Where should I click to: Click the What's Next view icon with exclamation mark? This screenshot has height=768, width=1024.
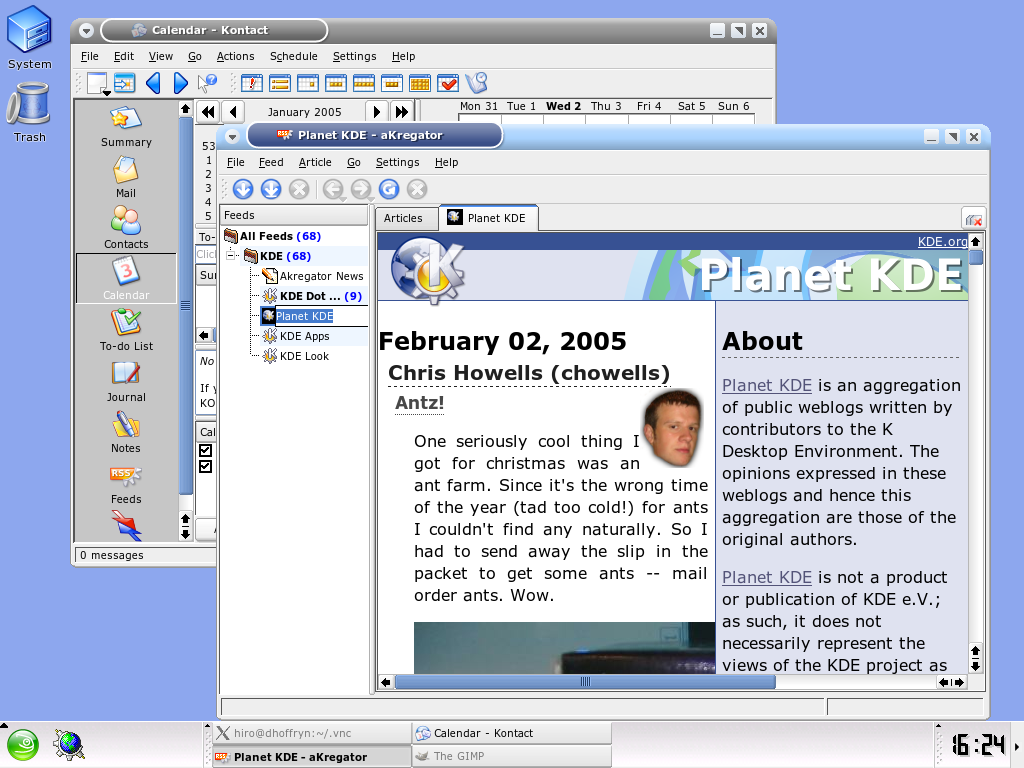click(x=252, y=83)
